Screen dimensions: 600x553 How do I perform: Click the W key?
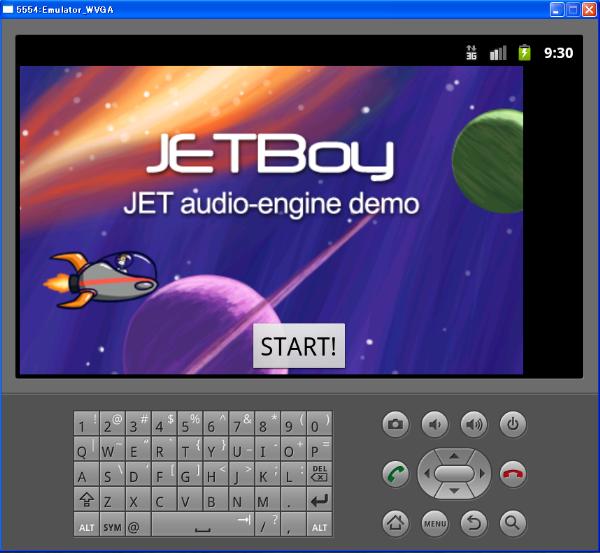tap(112, 448)
